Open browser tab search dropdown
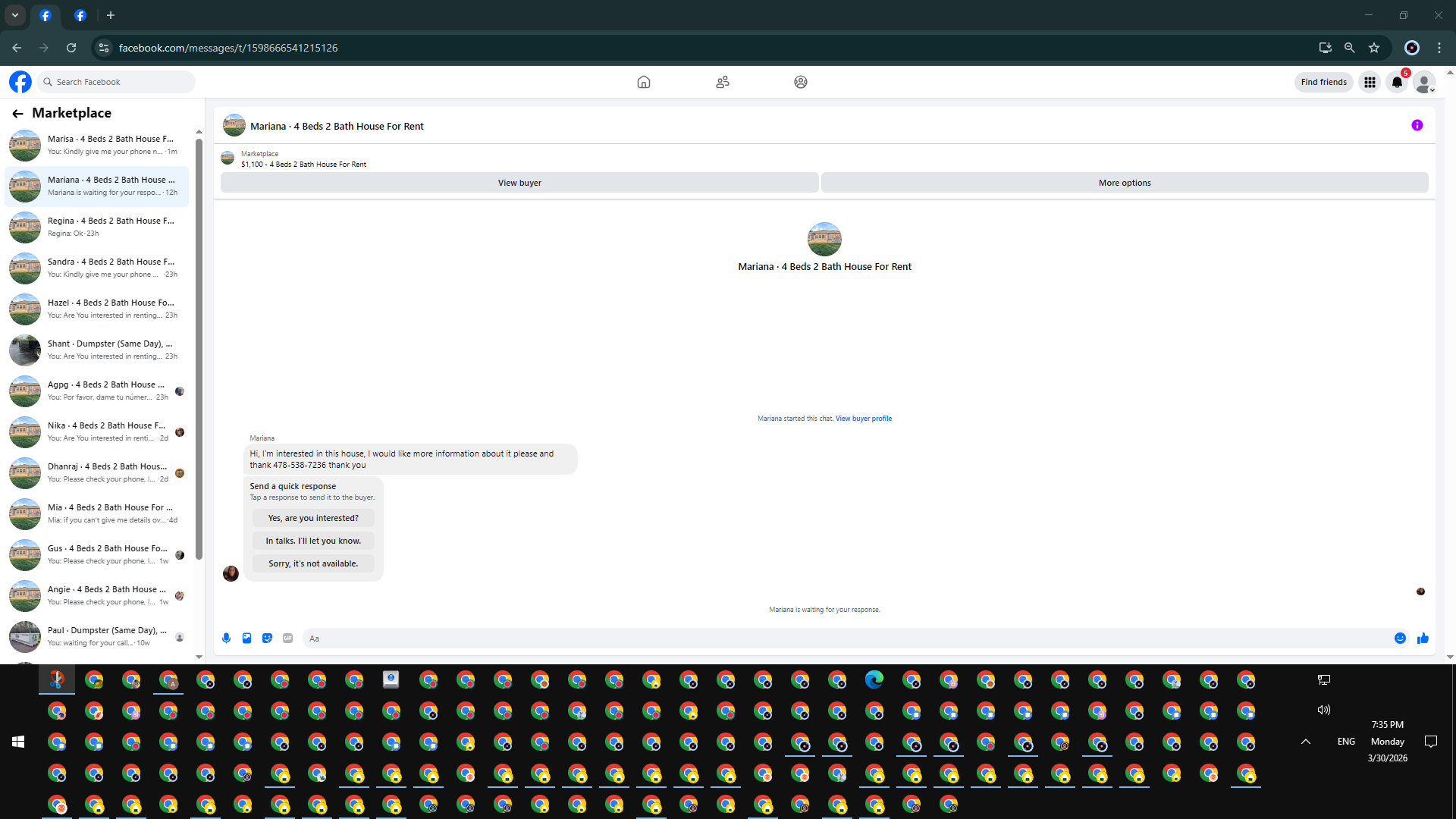The width and height of the screenshot is (1456, 819). point(15,15)
